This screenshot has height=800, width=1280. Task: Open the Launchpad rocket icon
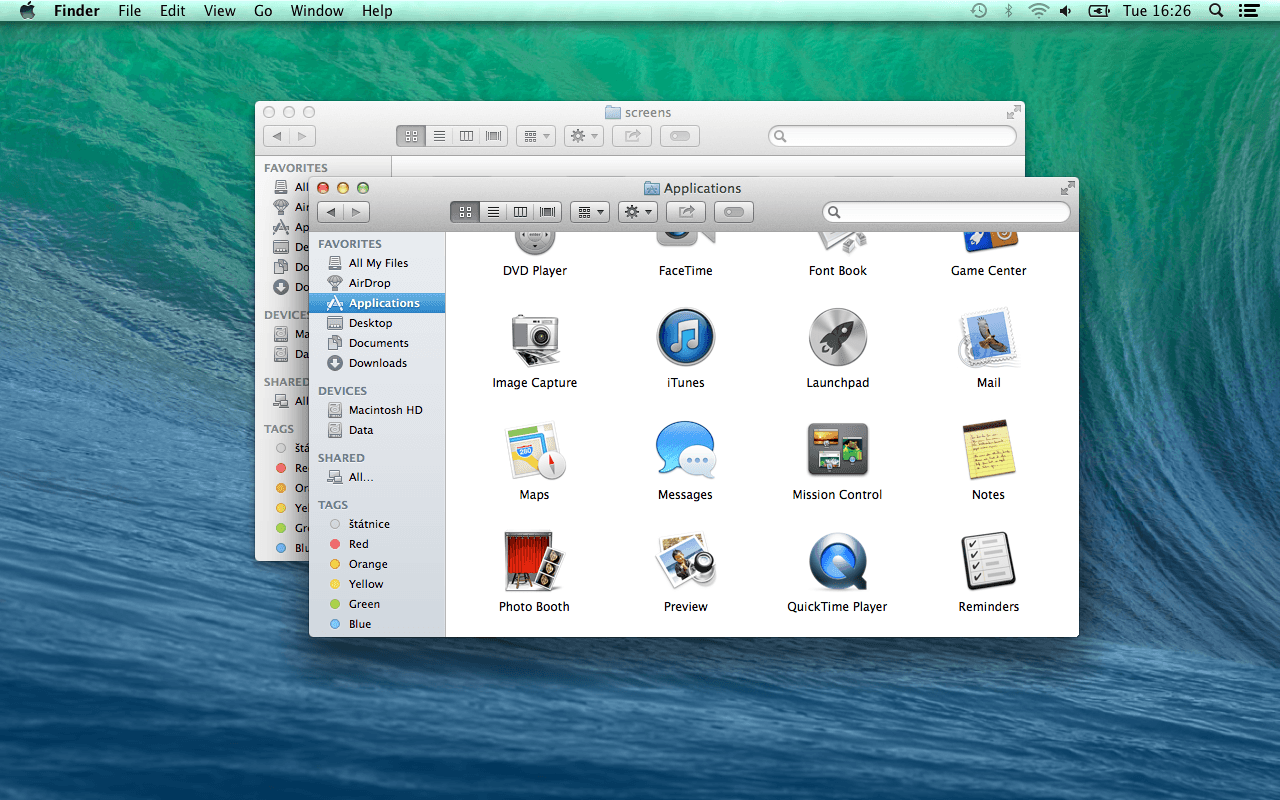click(x=837, y=337)
